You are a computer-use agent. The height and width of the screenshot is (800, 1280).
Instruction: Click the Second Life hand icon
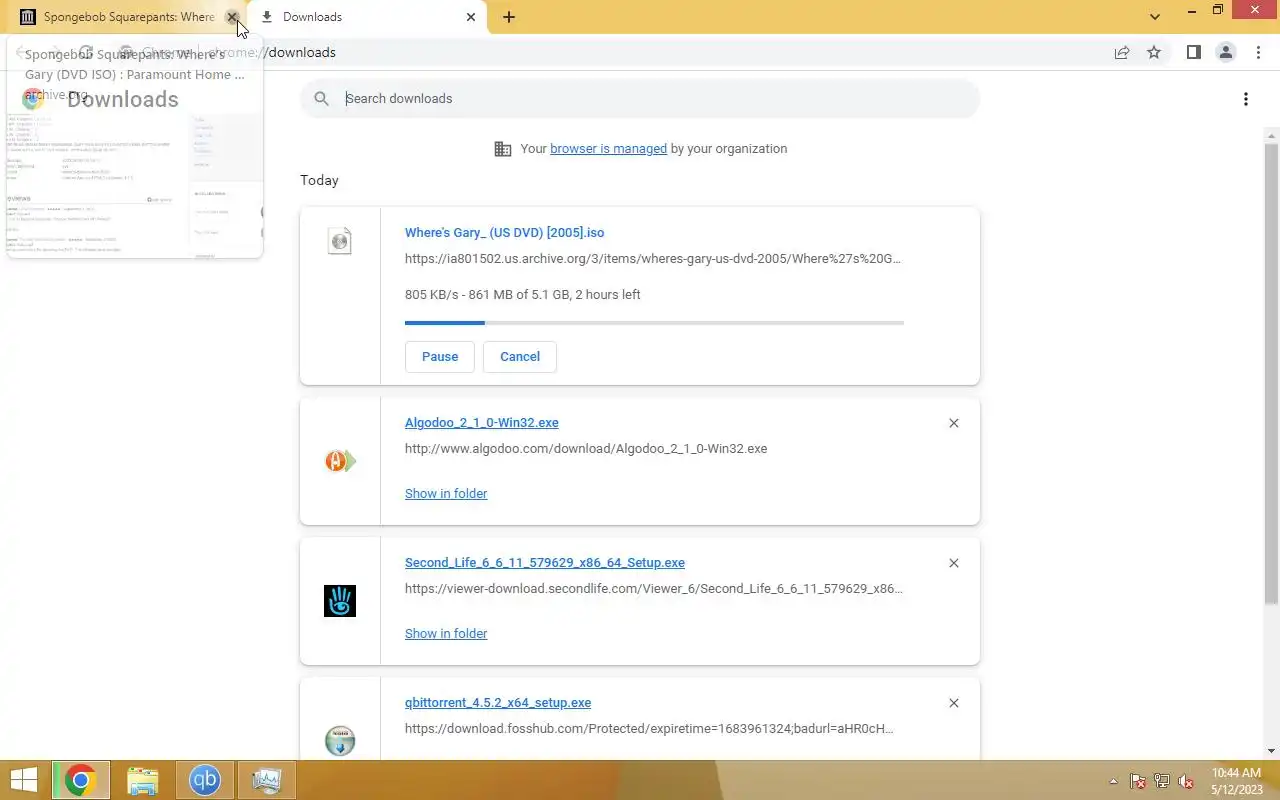[340, 601]
